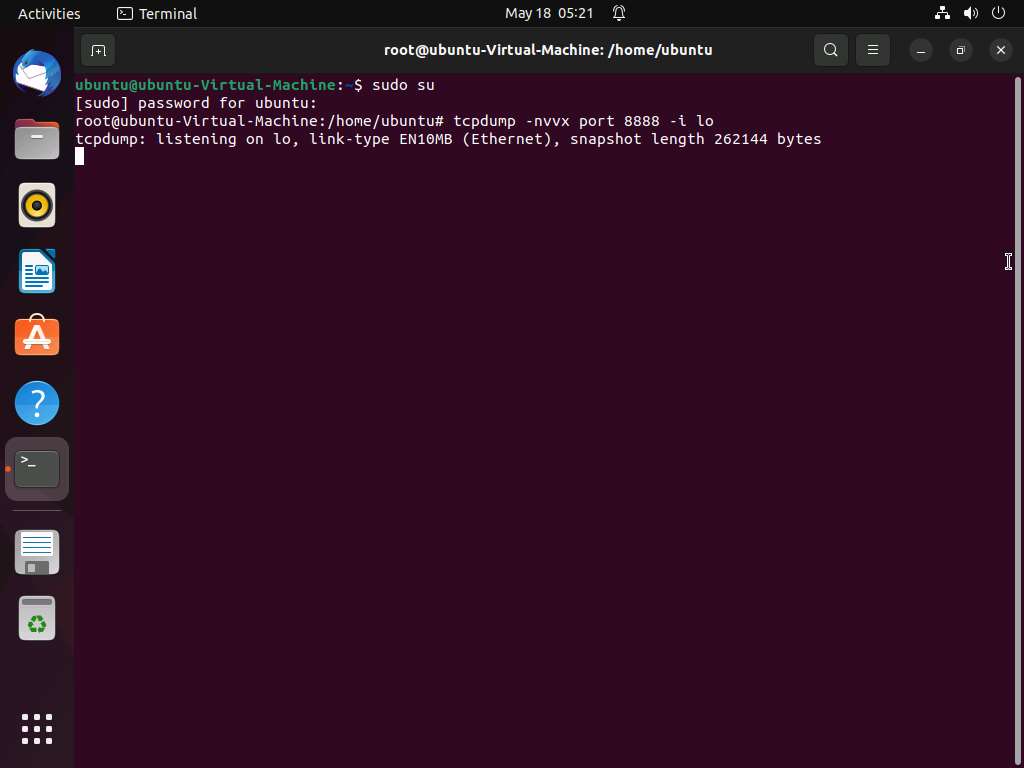The height and width of the screenshot is (768, 1024).
Task: Click the Activities button
Action: point(49,13)
